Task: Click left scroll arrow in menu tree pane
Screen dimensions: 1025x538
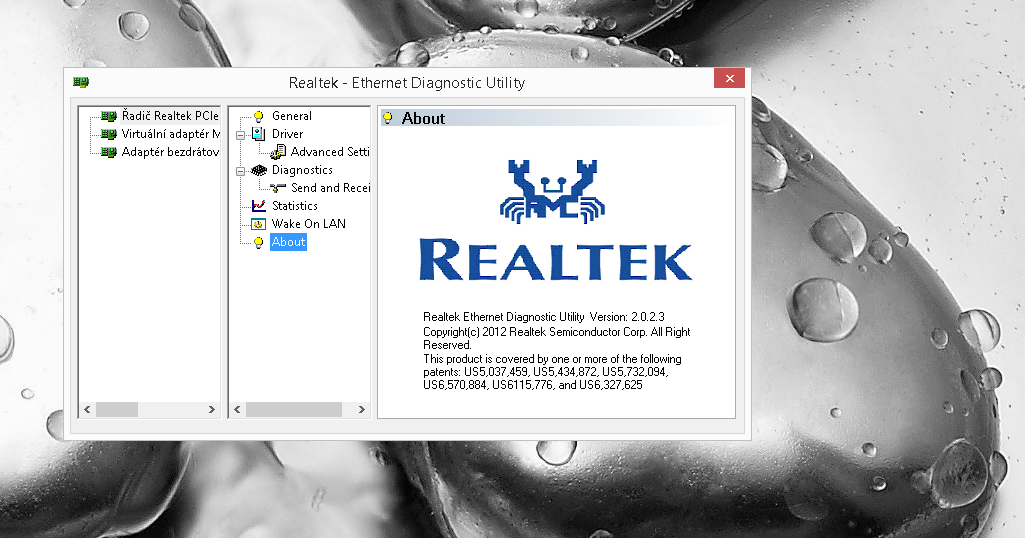Action: point(237,409)
